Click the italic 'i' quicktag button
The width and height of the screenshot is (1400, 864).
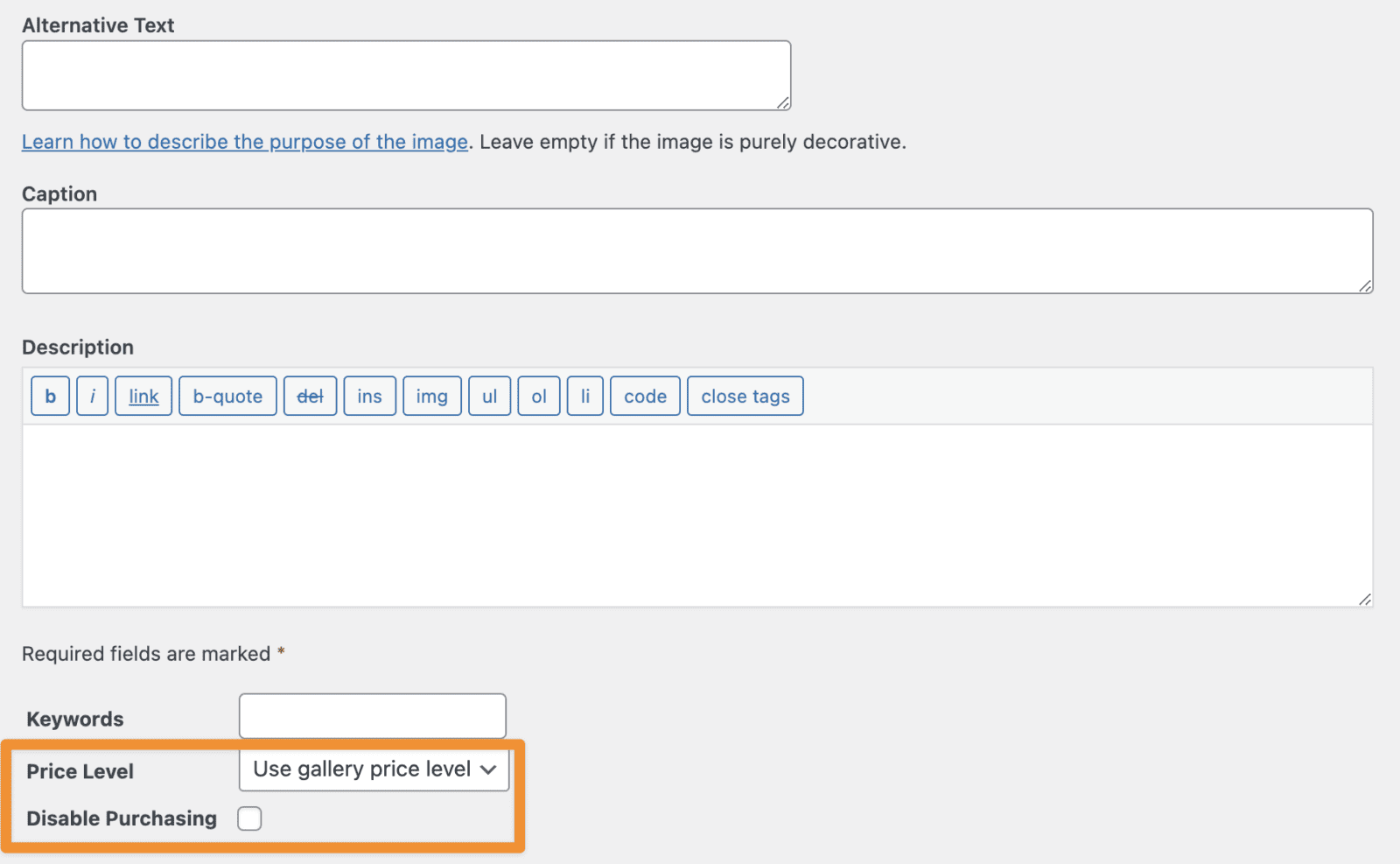(x=92, y=396)
